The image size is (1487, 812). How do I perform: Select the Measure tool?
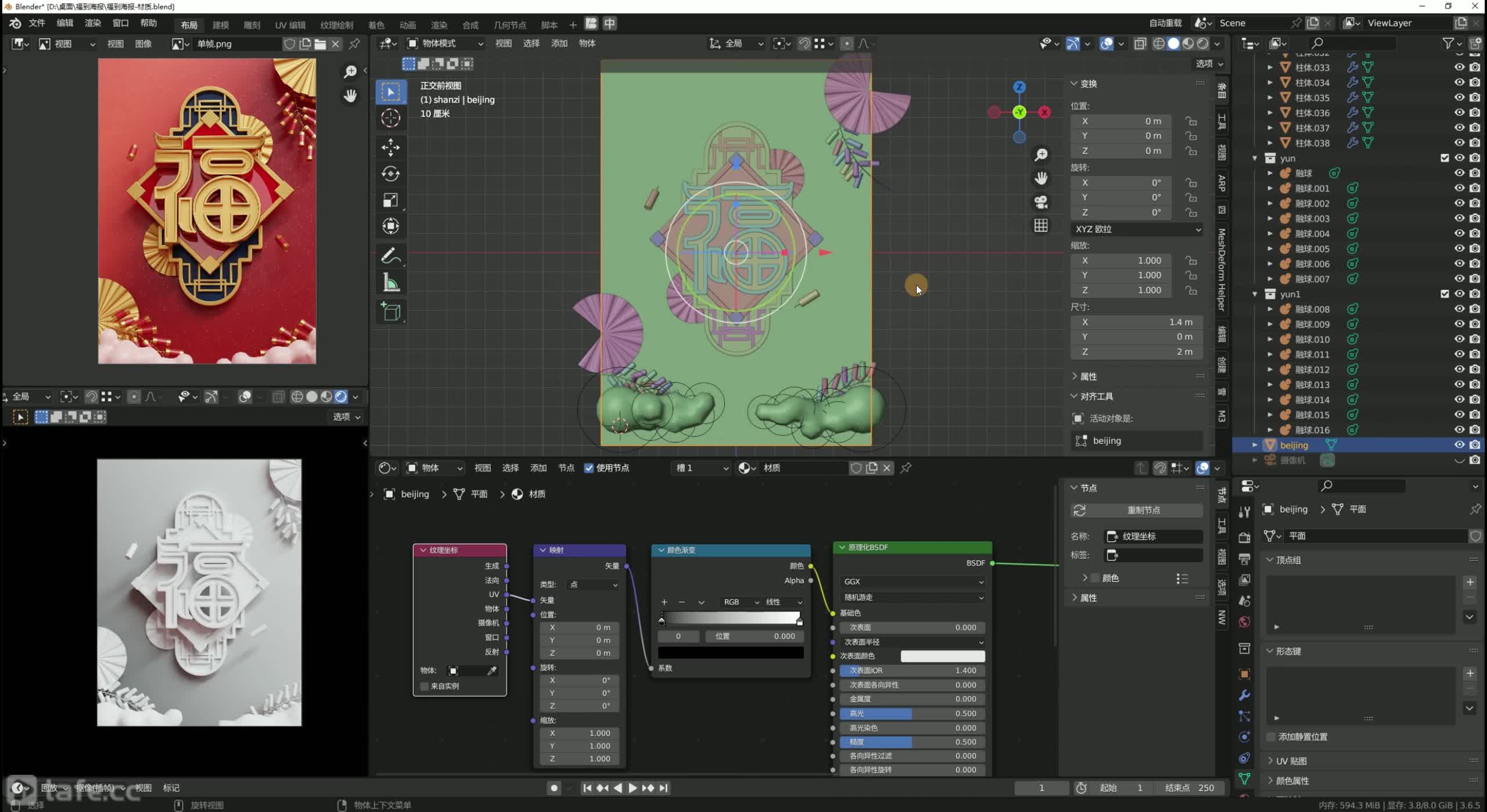390,283
